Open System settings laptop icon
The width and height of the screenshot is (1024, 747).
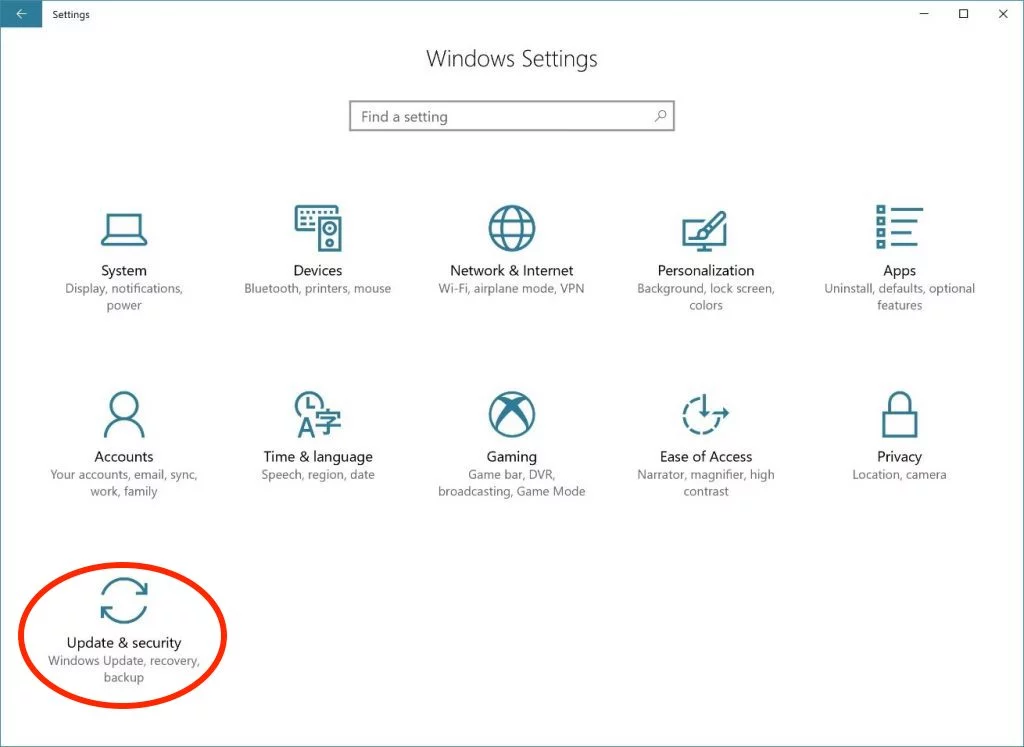pos(124,230)
